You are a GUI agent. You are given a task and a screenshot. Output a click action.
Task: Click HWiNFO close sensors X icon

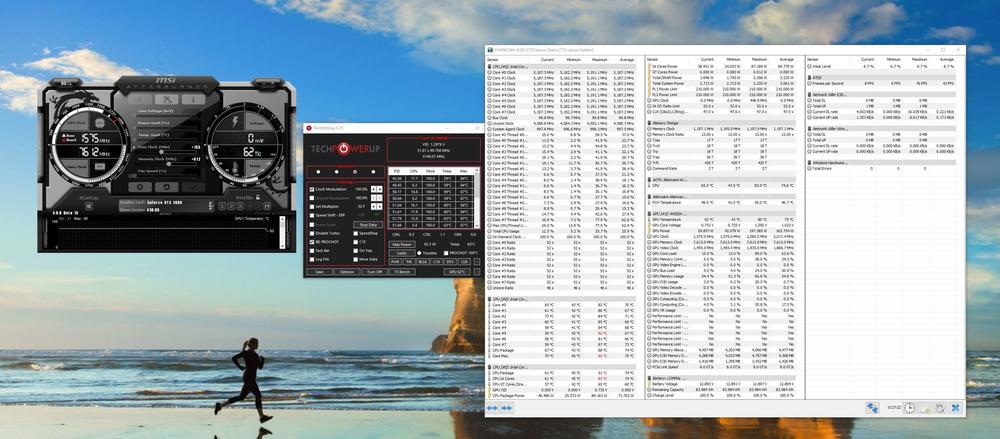click(x=956, y=408)
